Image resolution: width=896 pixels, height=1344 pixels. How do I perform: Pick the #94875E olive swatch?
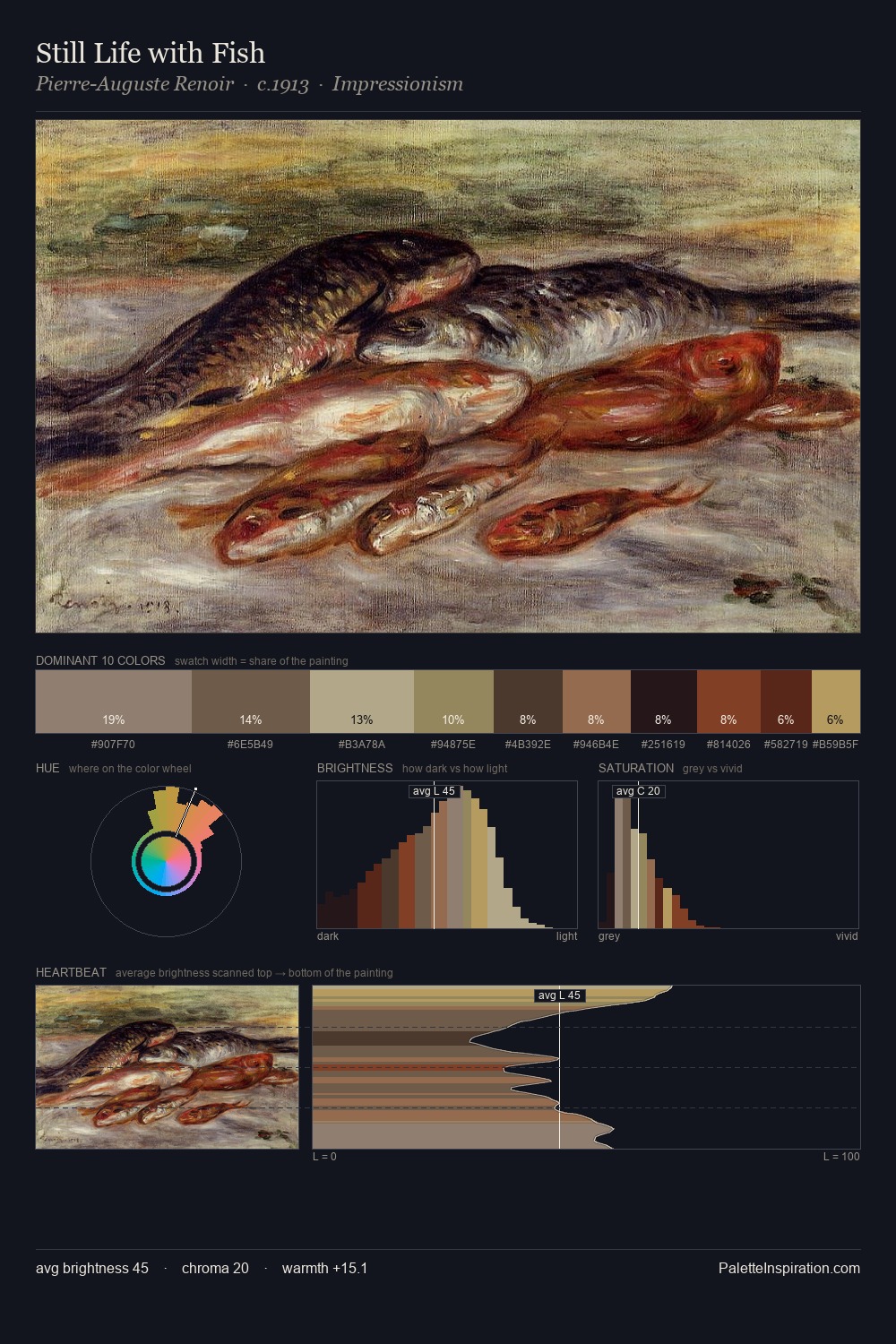pyautogui.click(x=453, y=702)
